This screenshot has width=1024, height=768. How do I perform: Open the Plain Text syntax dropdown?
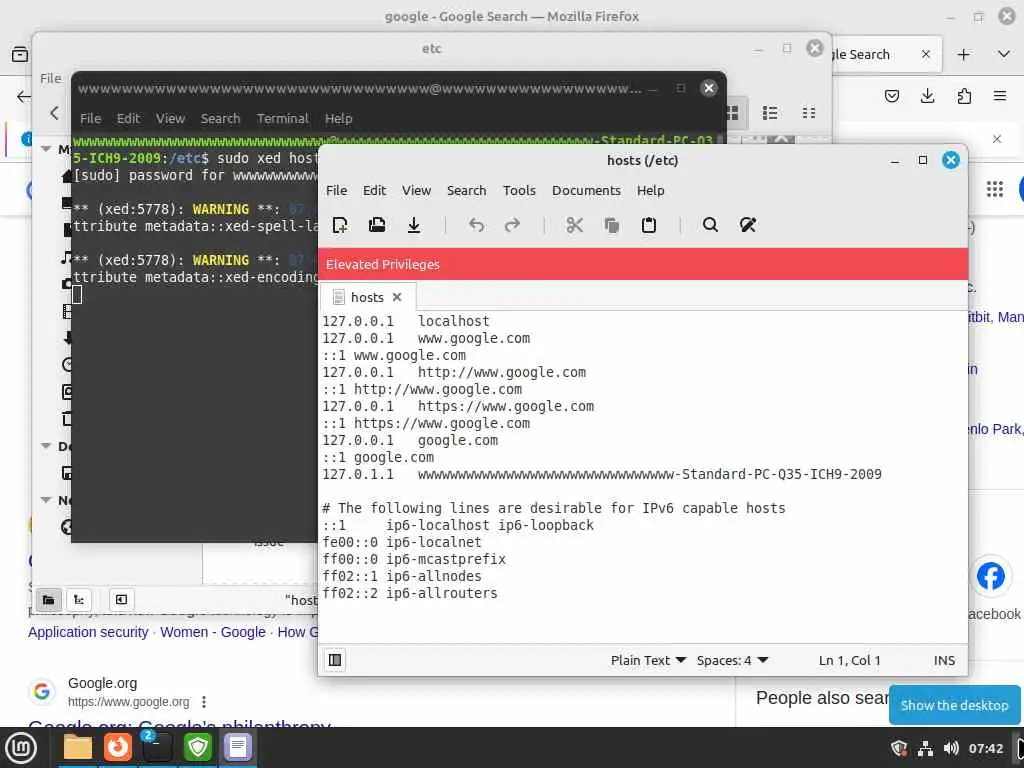click(x=648, y=660)
